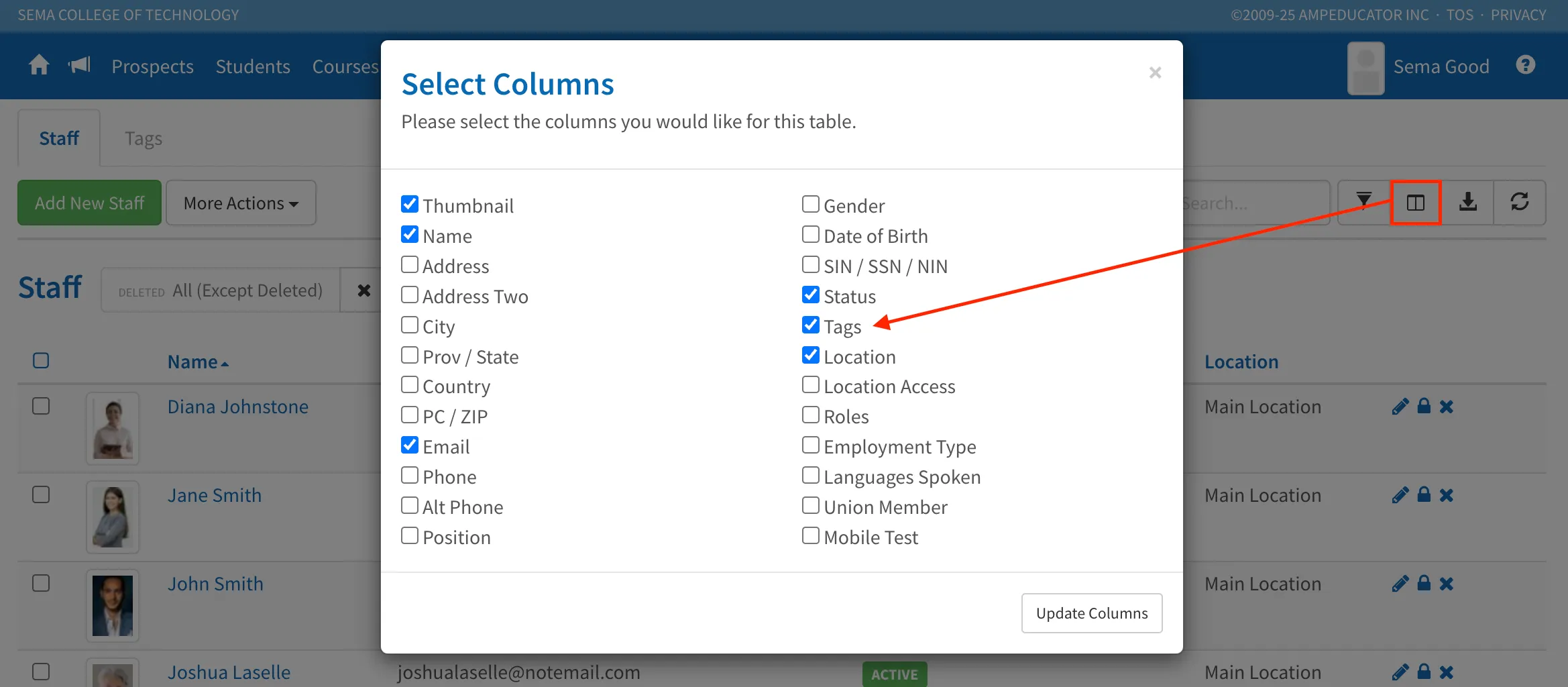1568x687 pixels.
Task: Enable the Roles column checkbox
Action: (811, 415)
